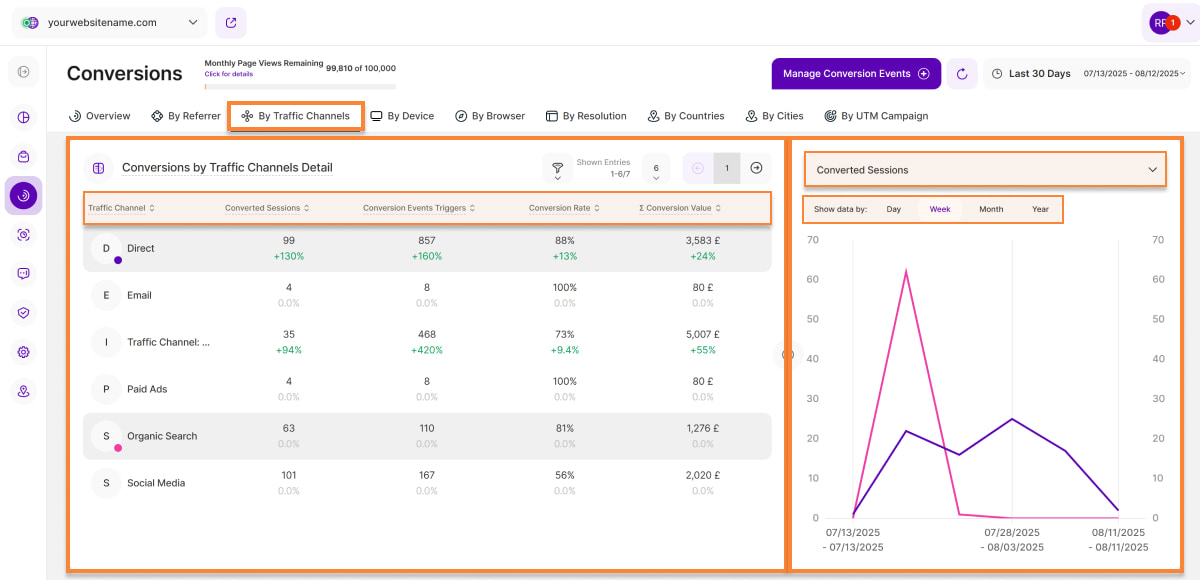Screen dimensions: 1200x581
Task: Switch to the By UTM Campaign tab
Action: [876, 116]
